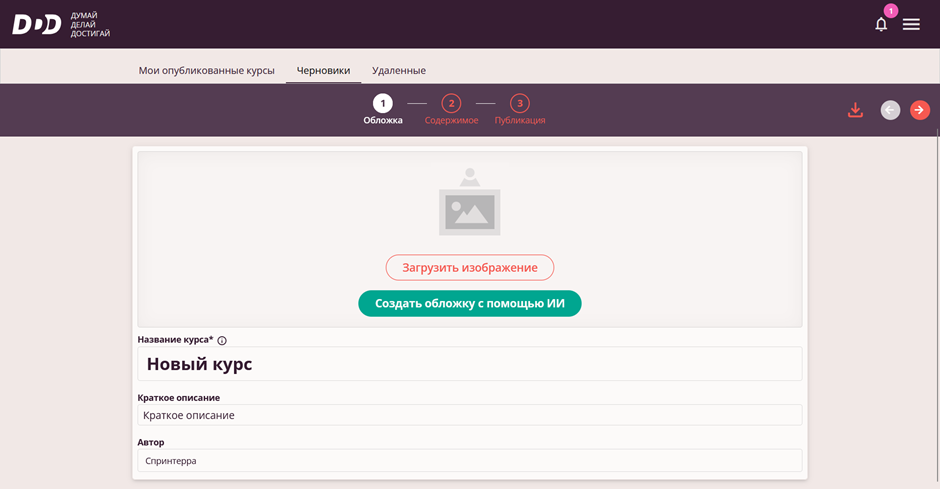Click the Краткое описание input field
The width and height of the screenshot is (940, 489).
[469, 415]
